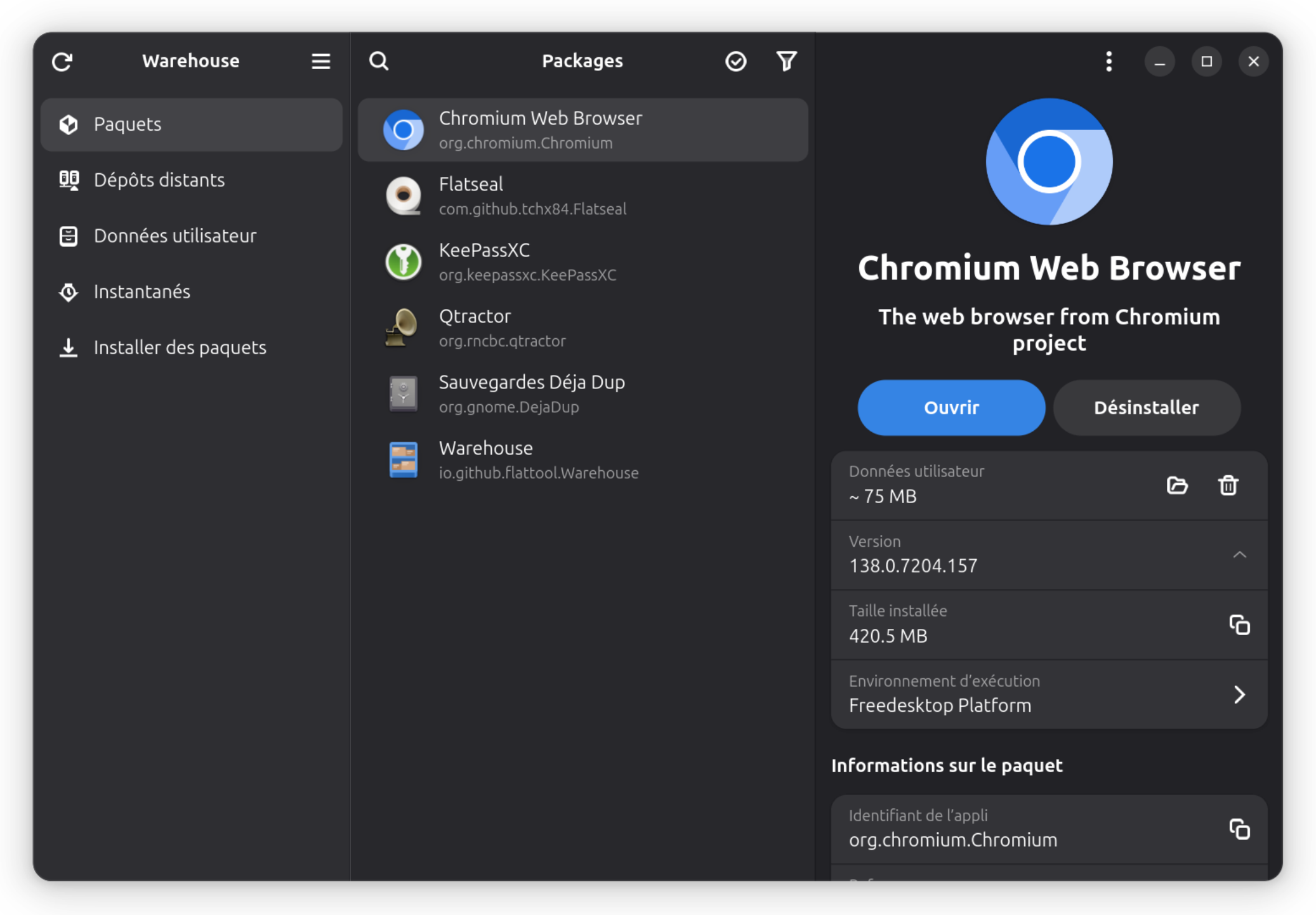Open Freedesktop Platform runtime details
This screenshot has width=1316, height=915.
1239,694
